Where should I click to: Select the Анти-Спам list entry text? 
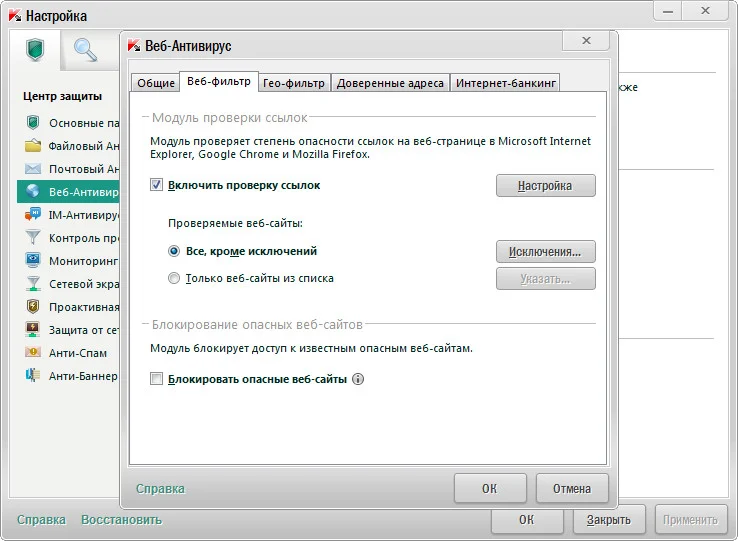[x=78, y=353]
